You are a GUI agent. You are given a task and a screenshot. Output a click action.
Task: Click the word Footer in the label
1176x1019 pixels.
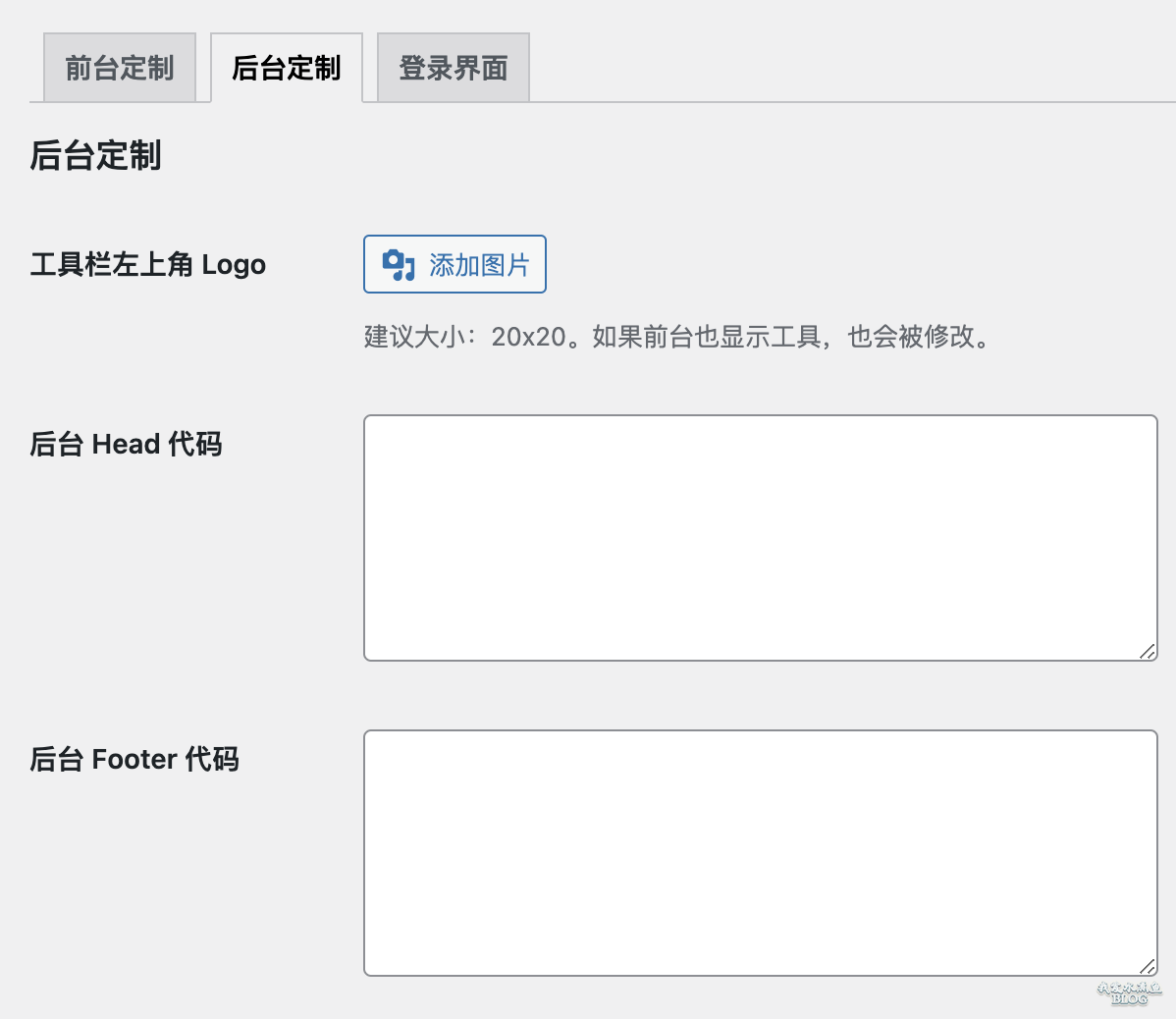(x=134, y=759)
